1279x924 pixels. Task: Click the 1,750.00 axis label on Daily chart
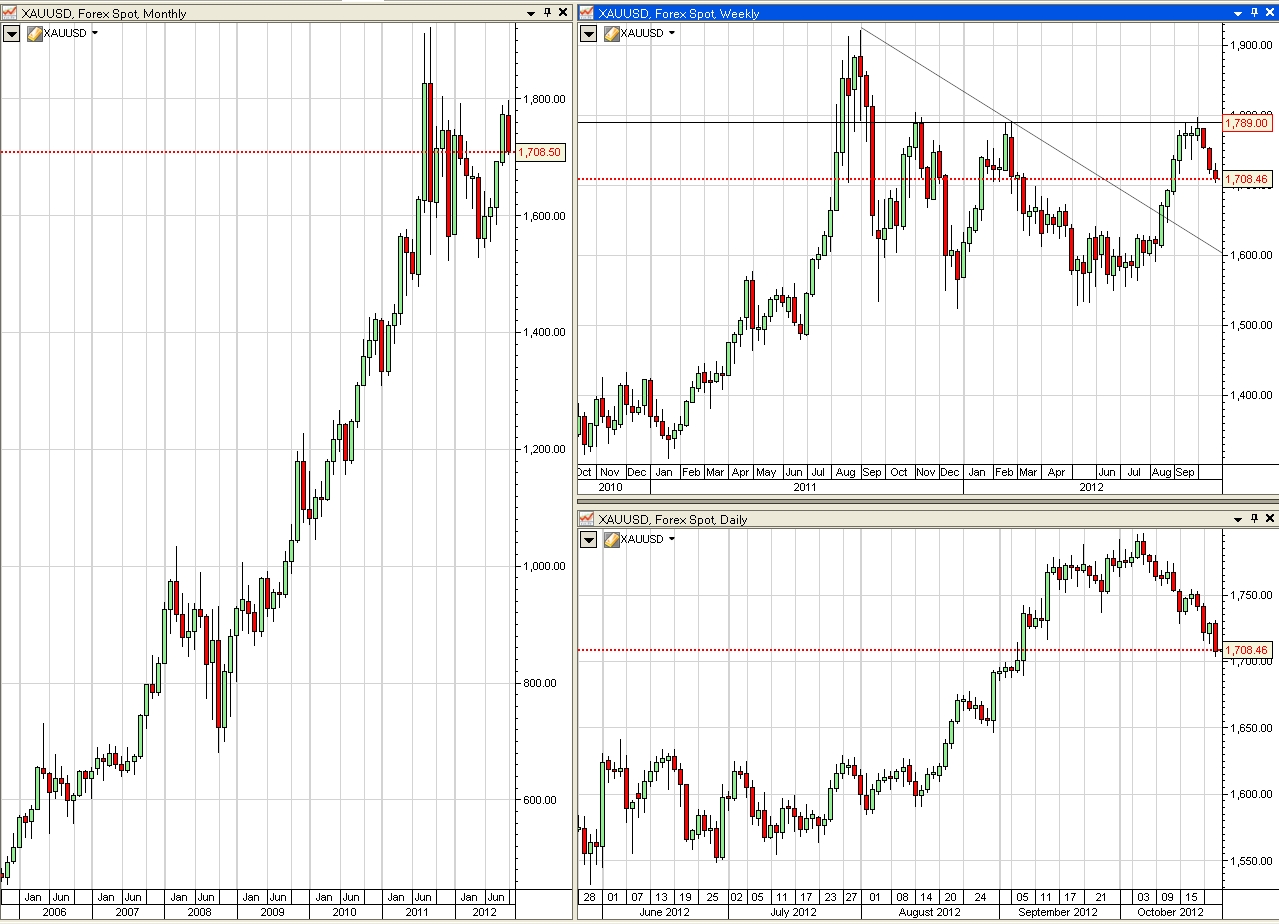pos(1251,595)
